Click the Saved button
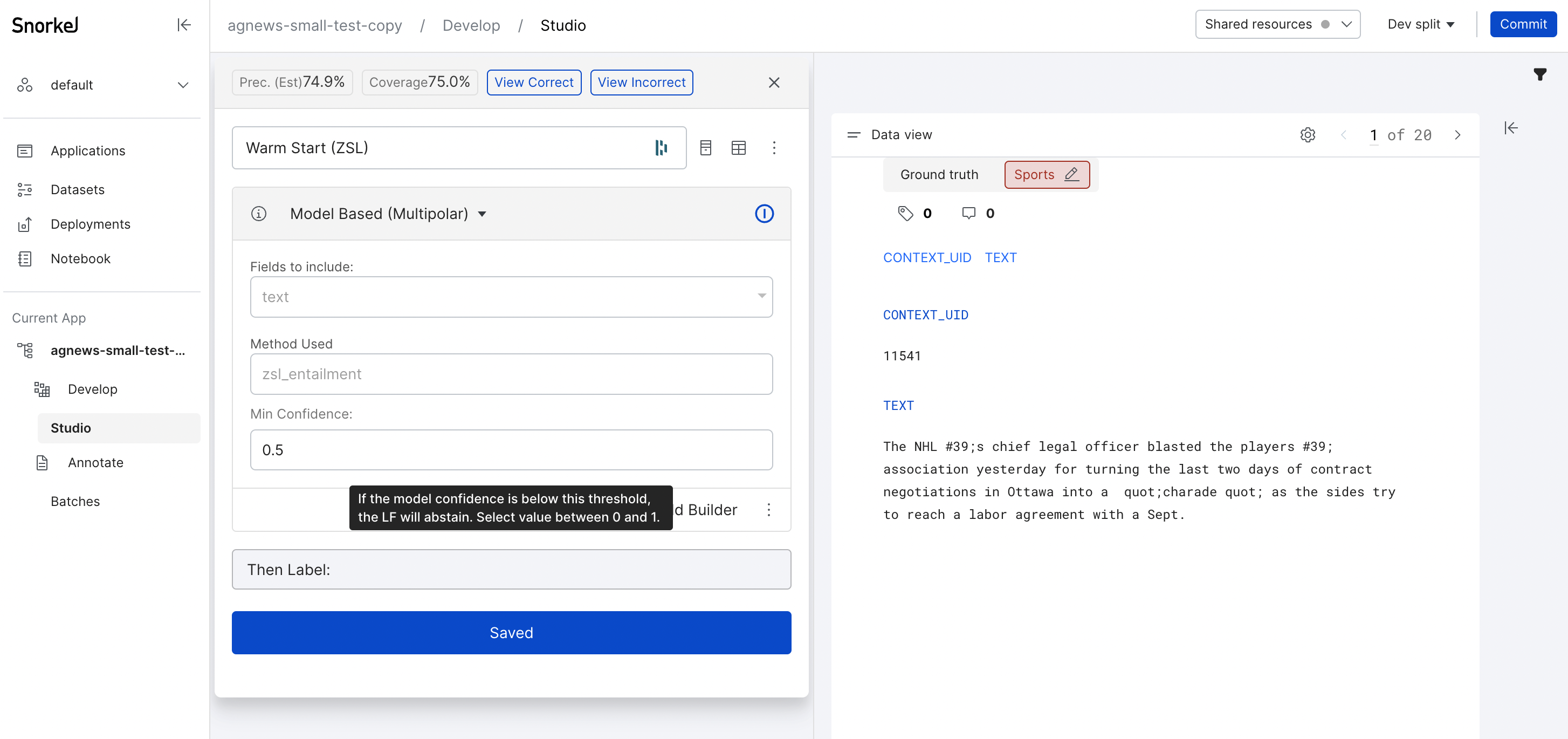1568x739 pixels. [x=511, y=633]
